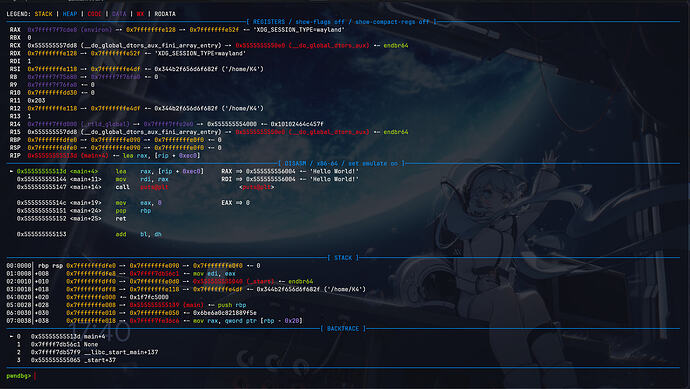Click 0x1f7fc5000 in stack row 04:0020
Viewport: 690px width, 389px height.
click(x=149, y=297)
